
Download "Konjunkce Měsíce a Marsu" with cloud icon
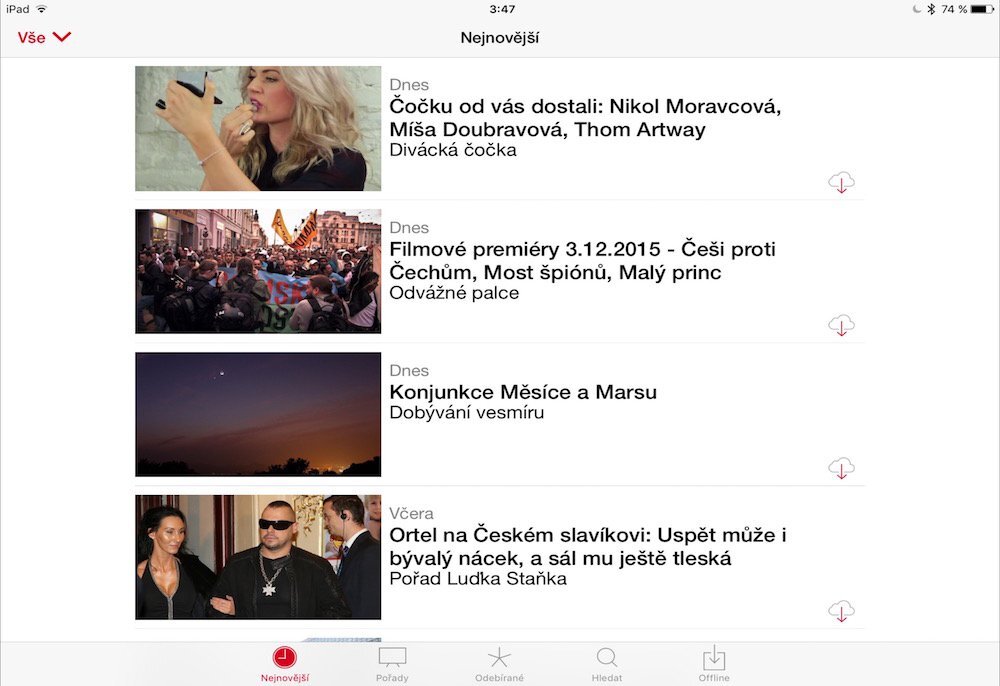click(841, 468)
